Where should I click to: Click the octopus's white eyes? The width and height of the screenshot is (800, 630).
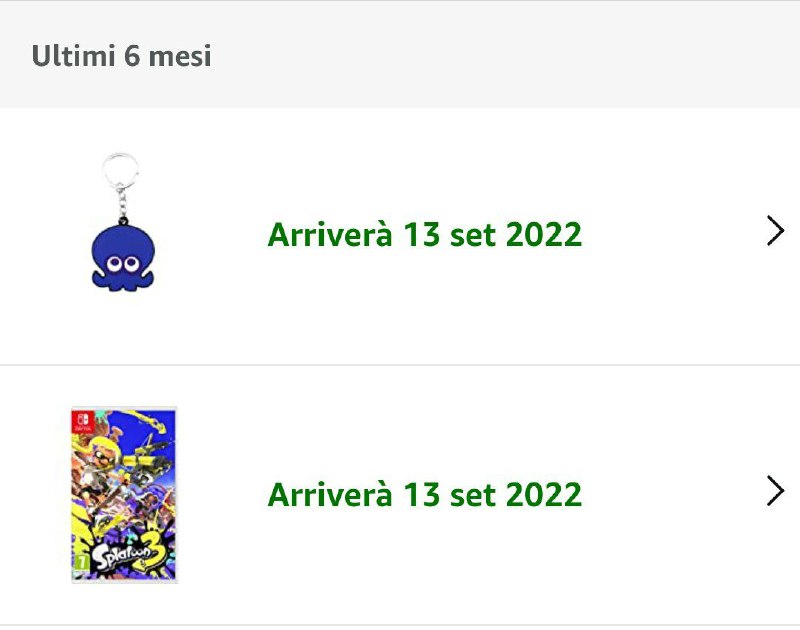tap(122, 262)
